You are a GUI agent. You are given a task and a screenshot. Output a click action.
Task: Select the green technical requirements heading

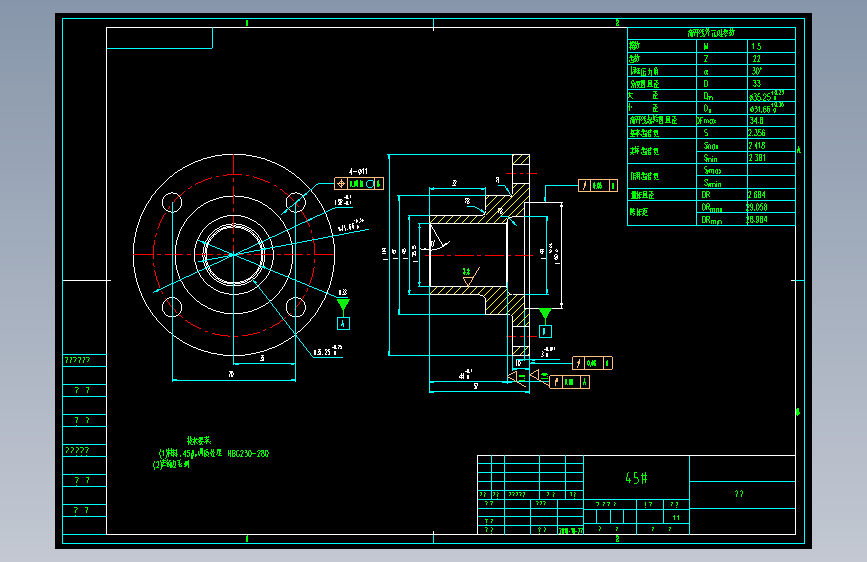point(199,441)
